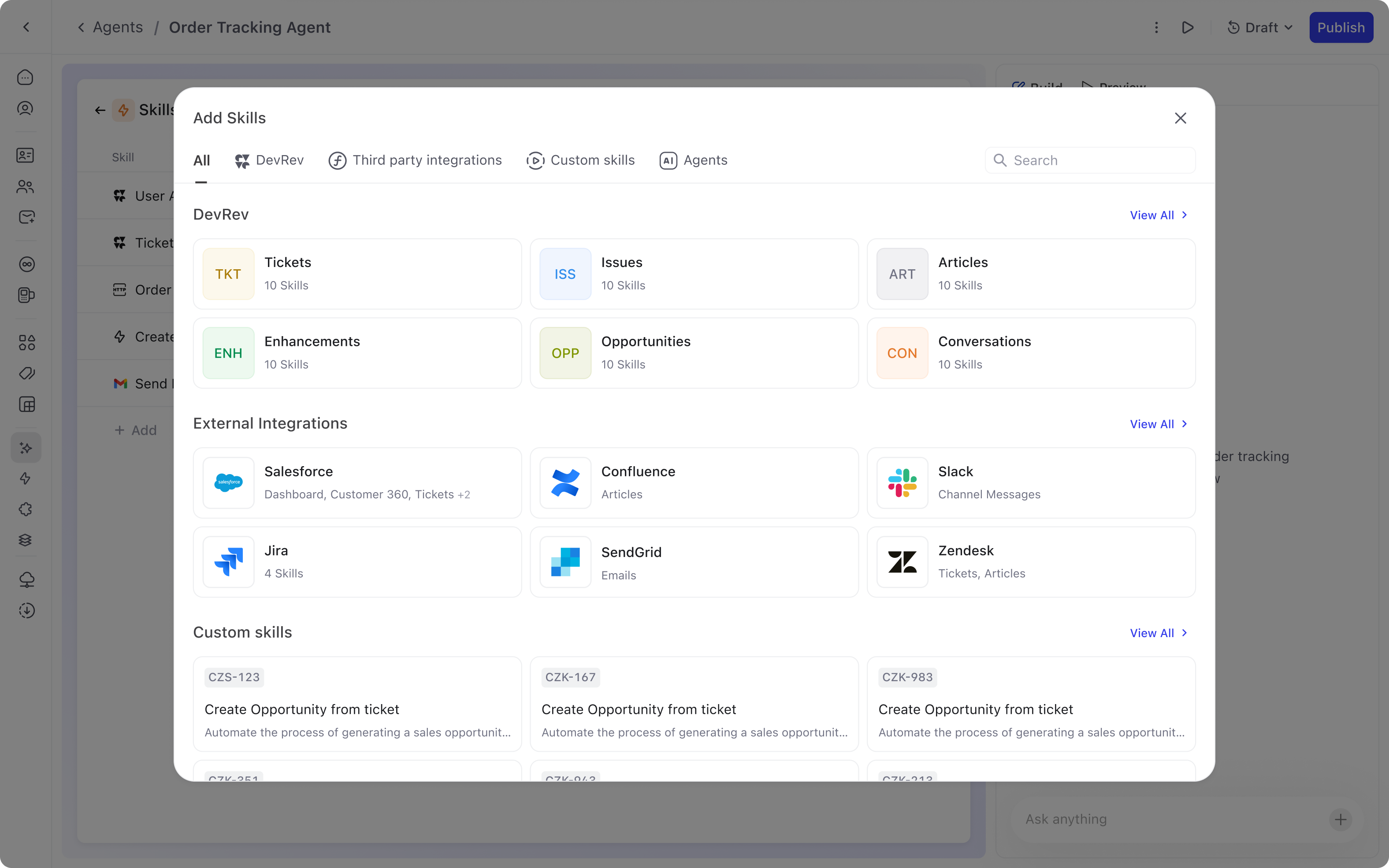Open the download circle sidebar icon
Viewport: 1389px width, 868px height.
tap(26, 610)
